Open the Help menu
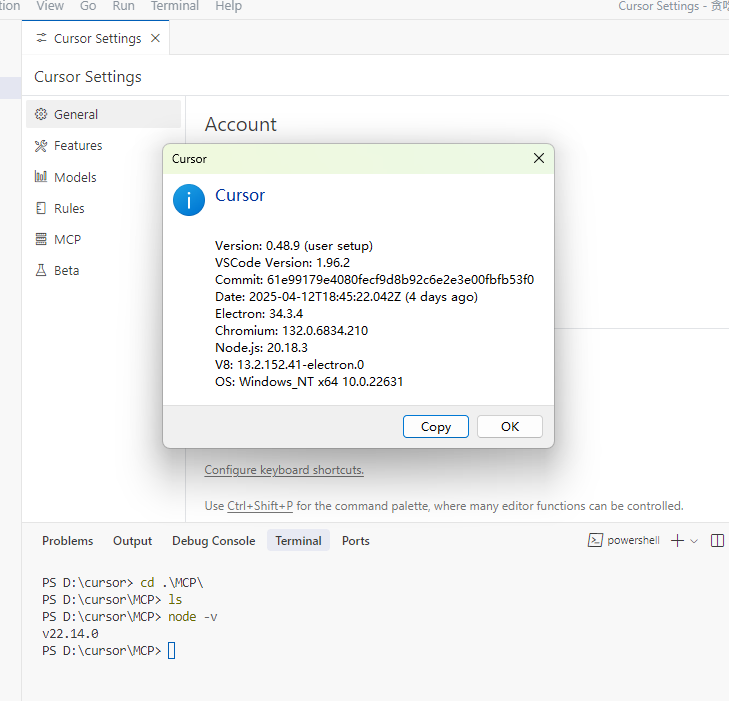This screenshot has width=729, height=701. point(228,6)
